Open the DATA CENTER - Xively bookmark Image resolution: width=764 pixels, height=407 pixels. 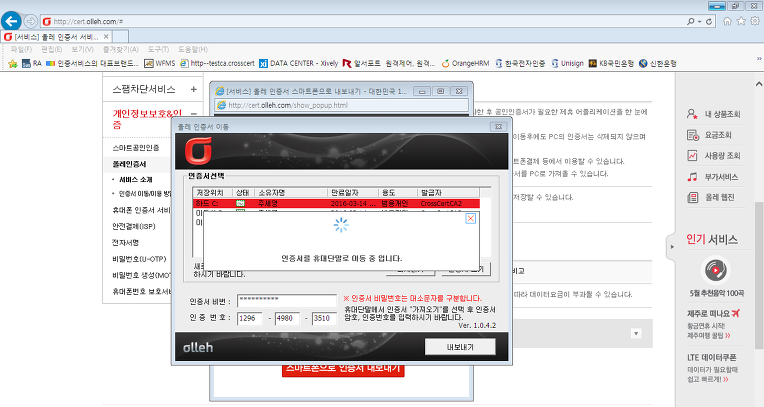click(298, 63)
